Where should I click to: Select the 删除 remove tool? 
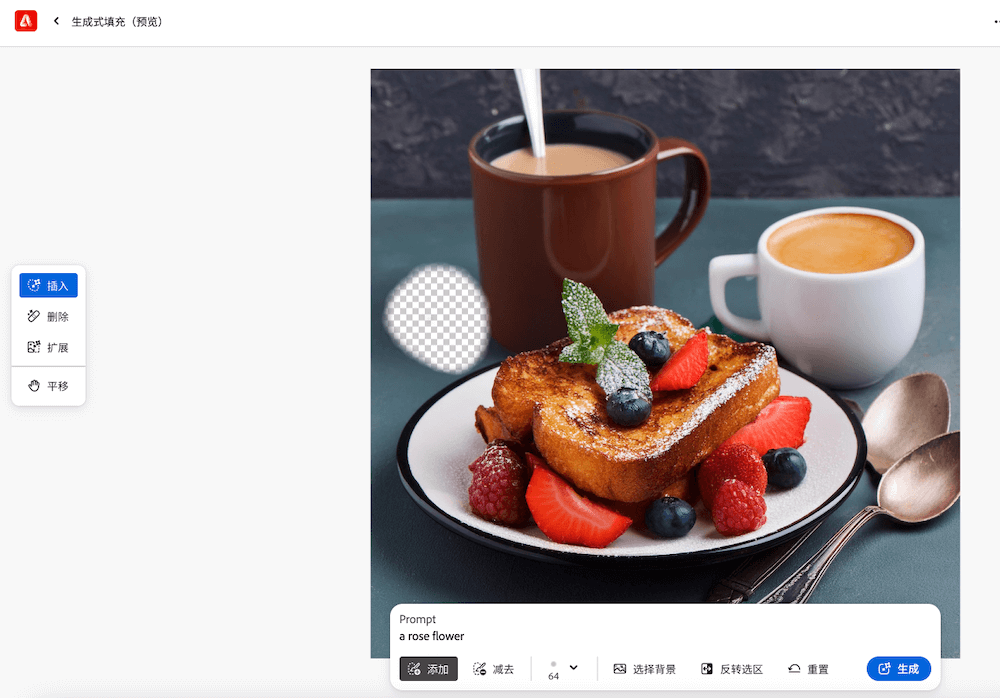48,316
